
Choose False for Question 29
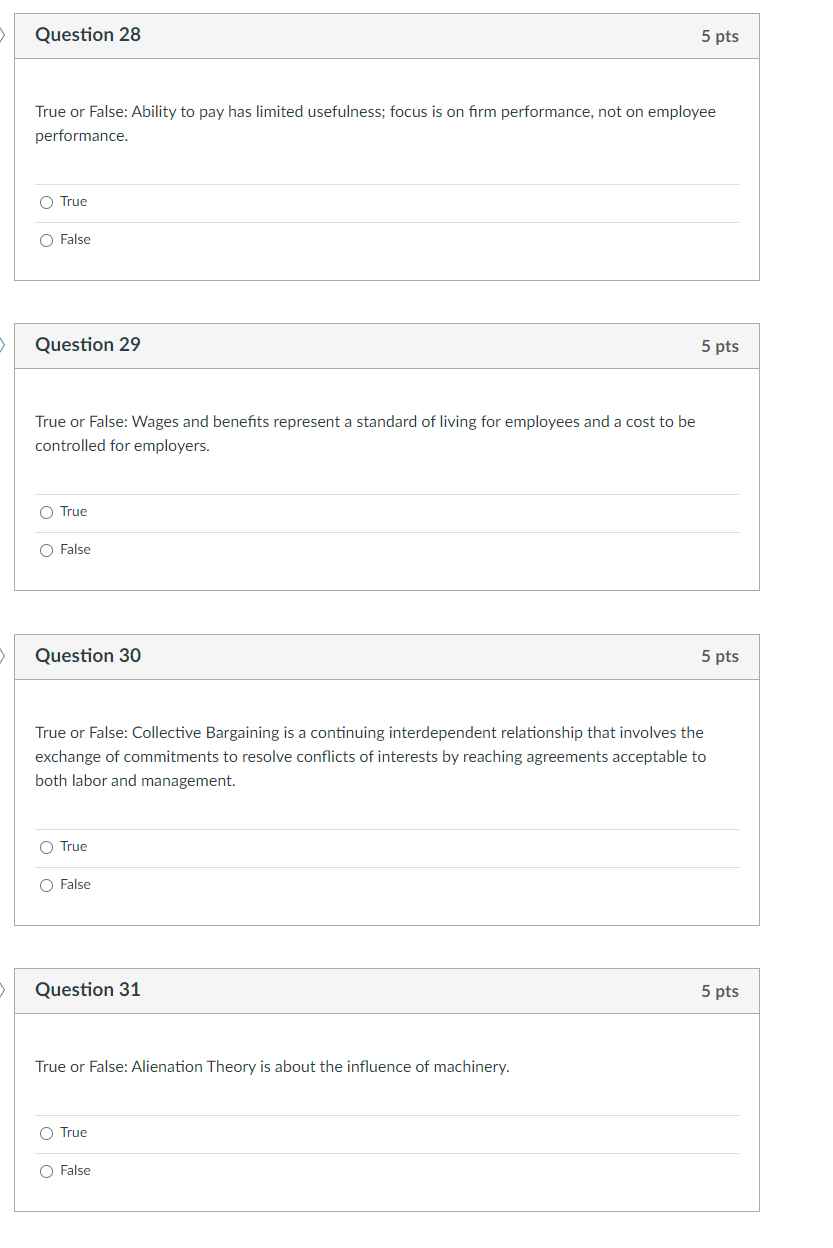click(46, 550)
